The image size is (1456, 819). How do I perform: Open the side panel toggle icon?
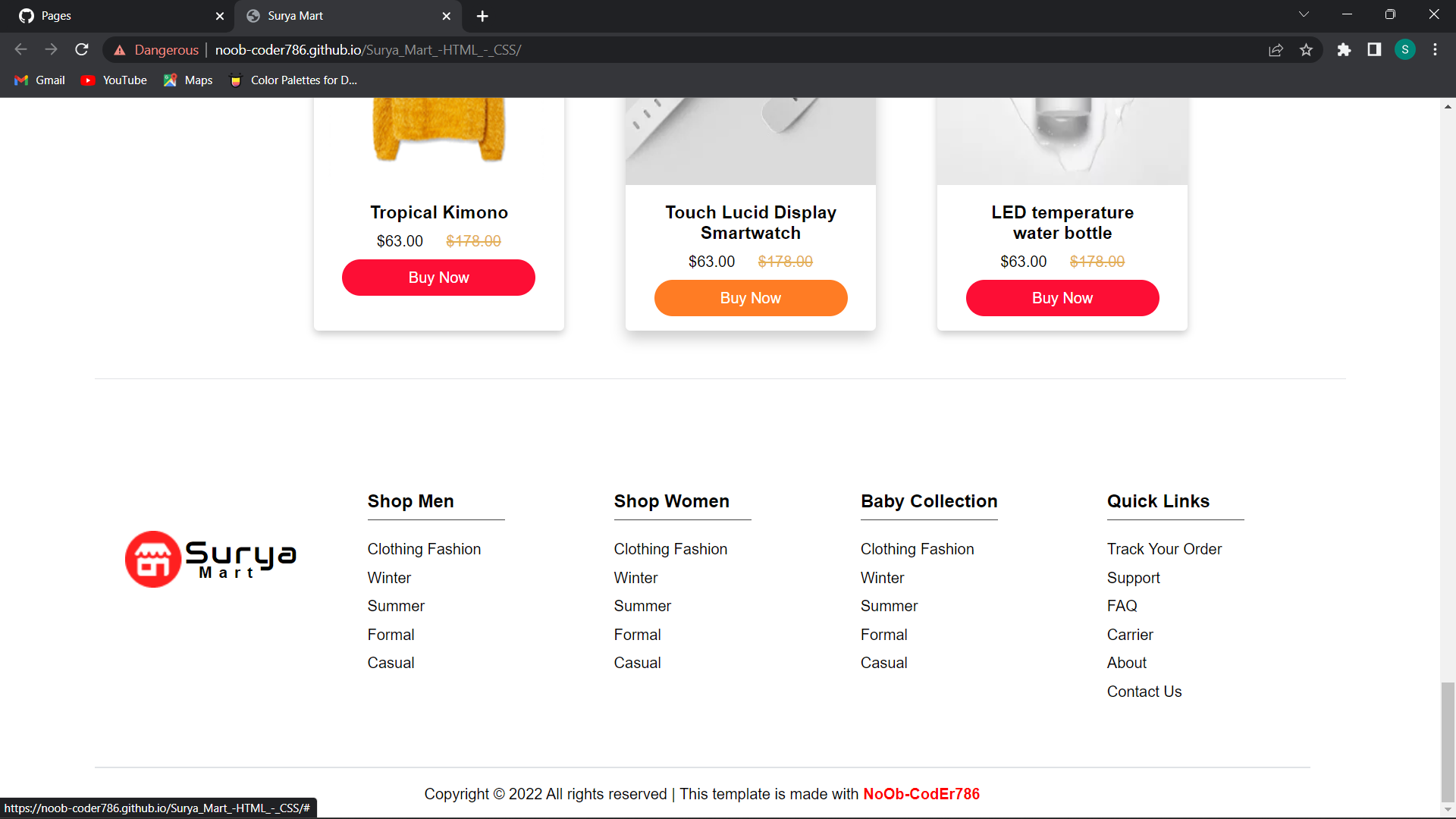(x=1374, y=49)
